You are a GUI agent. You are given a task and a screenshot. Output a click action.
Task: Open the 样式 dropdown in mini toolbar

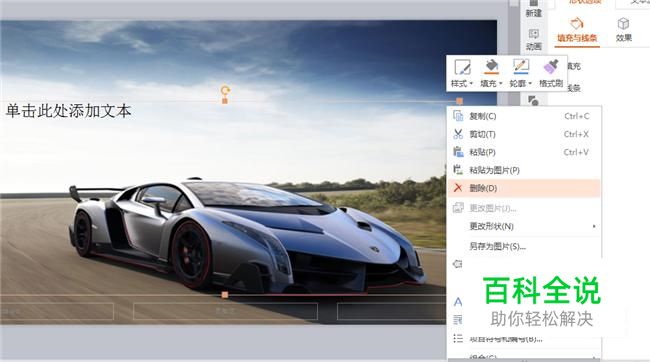pyautogui.click(x=462, y=73)
